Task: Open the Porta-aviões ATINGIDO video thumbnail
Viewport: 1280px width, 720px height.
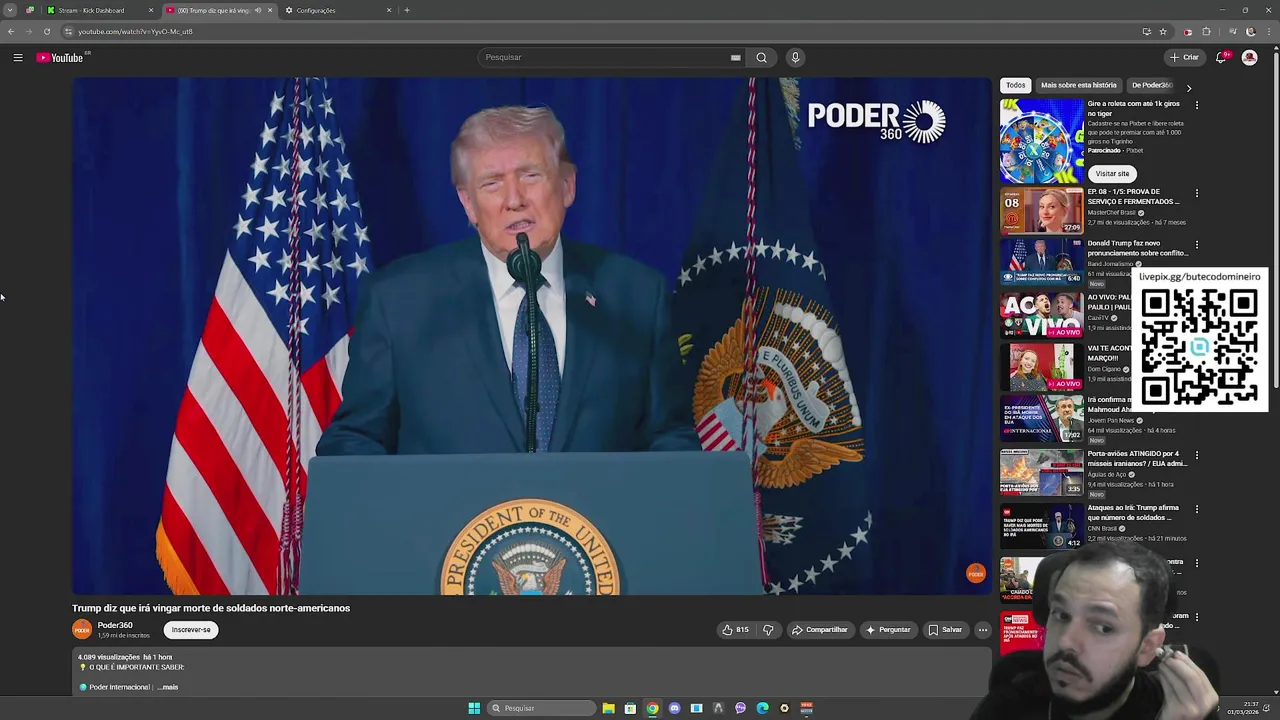Action: [x=1041, y=472]
